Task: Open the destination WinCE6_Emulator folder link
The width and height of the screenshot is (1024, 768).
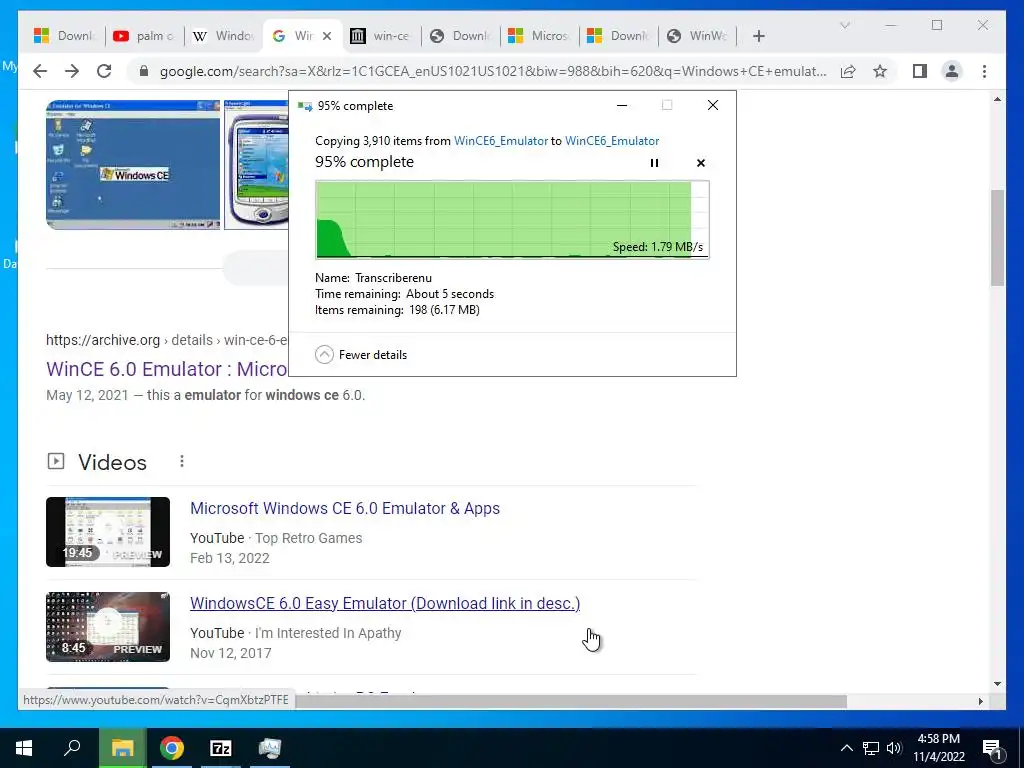Action: [612, 141]
